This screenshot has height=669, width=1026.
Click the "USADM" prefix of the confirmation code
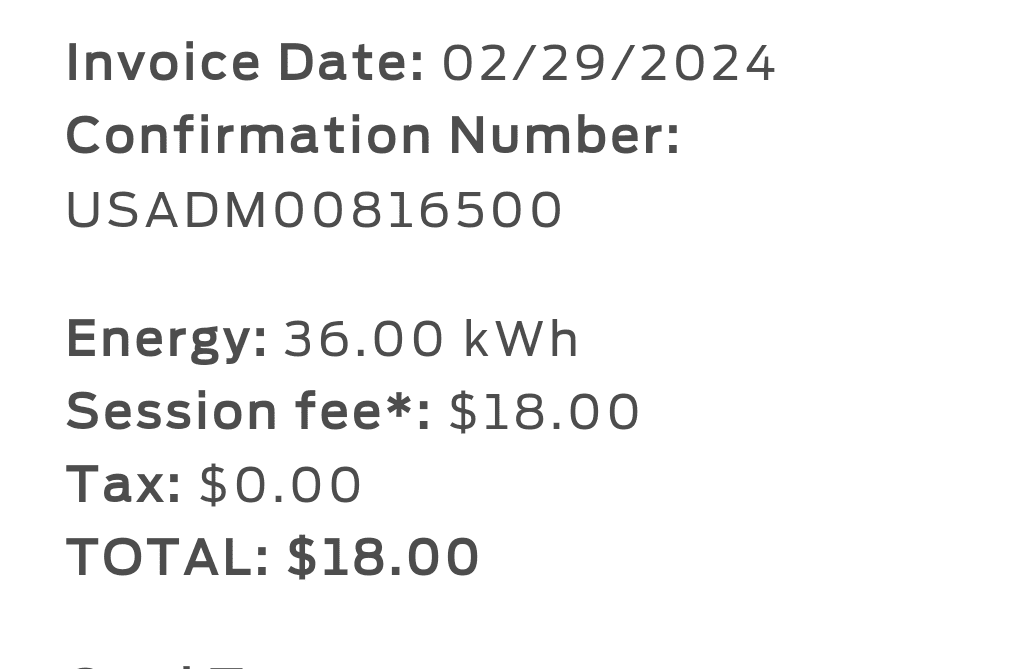click(x=167, y=211)
